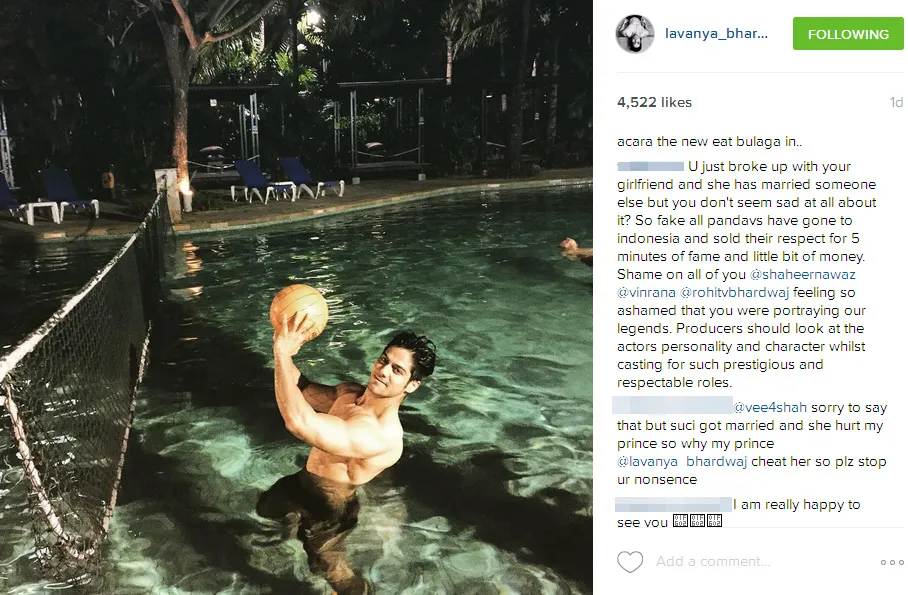Viewport: 908px width, 595px height.
Task: Click the 1d post timestamp
Action: (896, 103)
